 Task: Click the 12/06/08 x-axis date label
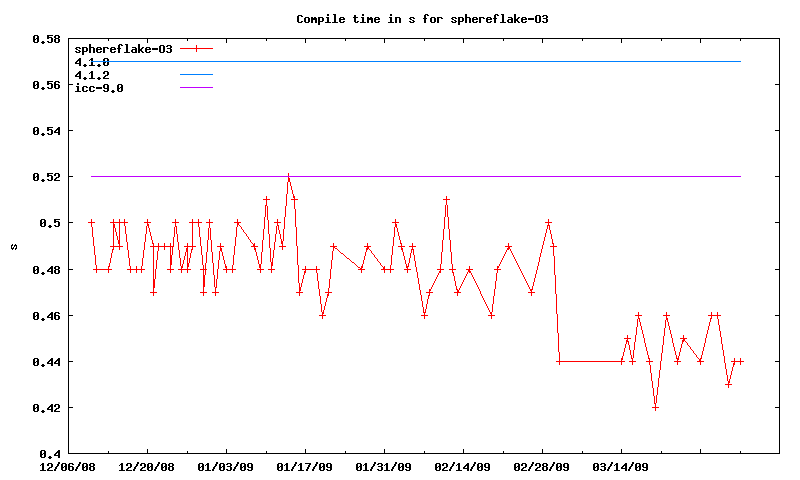click(x=68, y=467)
